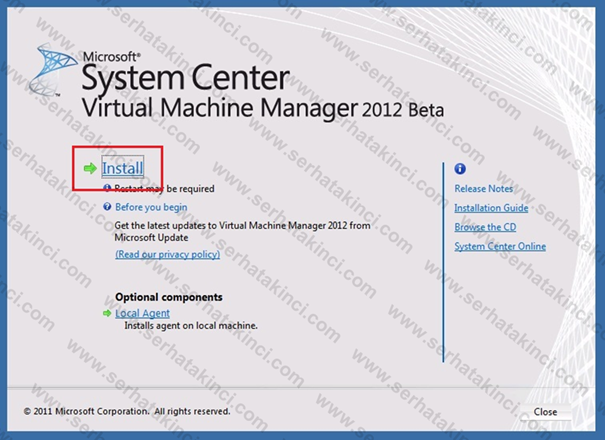The width and height of the screenshot is (605, 440).
Task: Click the blue information icon above Release Notes
Action: [x=460, y=169]
